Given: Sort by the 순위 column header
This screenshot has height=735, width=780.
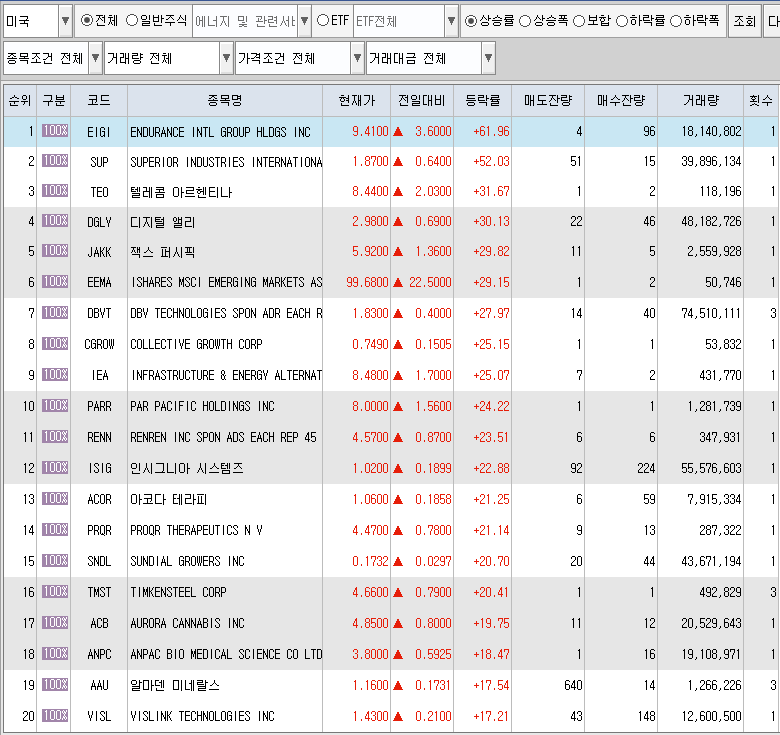Looking at the screenshot, I should [20, 100].
